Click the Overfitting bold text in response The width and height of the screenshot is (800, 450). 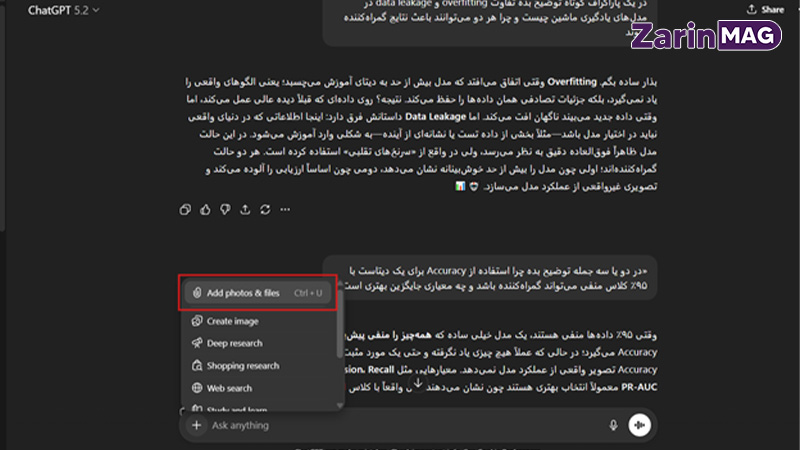pos(571,82)
